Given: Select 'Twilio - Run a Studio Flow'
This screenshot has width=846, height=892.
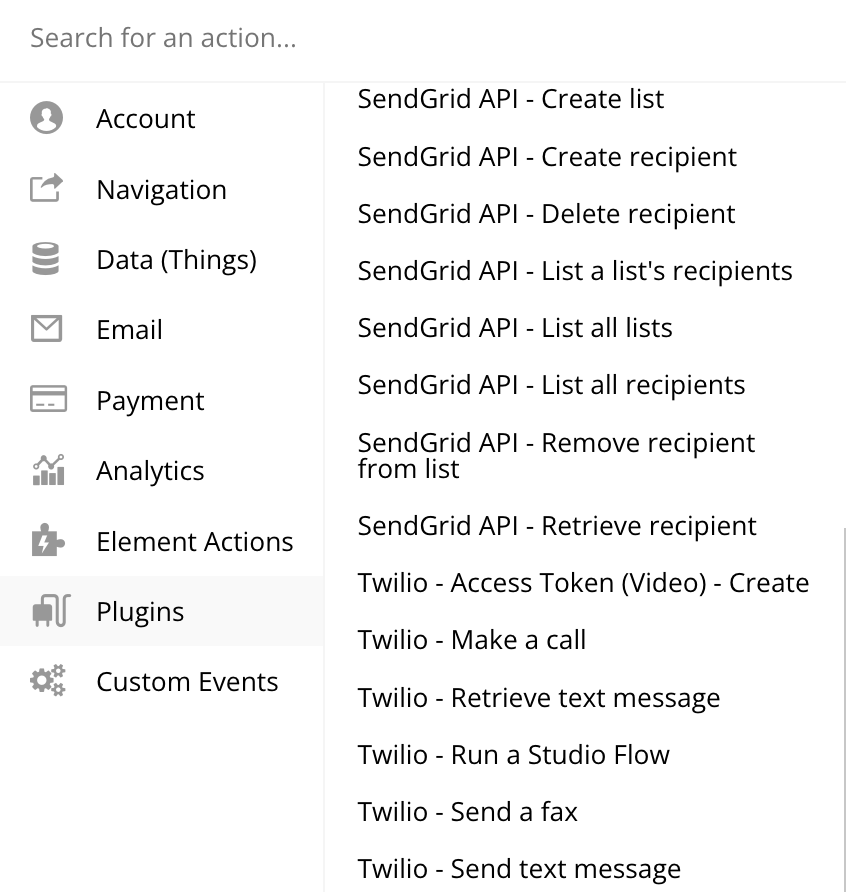Looking at the screenshot, I should tap(514, 754).
